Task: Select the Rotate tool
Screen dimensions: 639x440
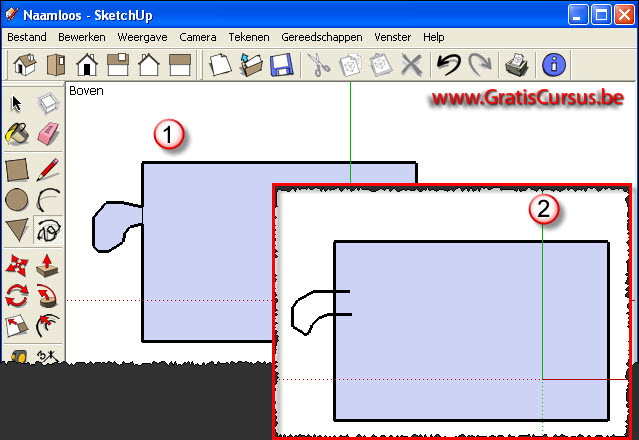Action: click(x=17, y=296)
